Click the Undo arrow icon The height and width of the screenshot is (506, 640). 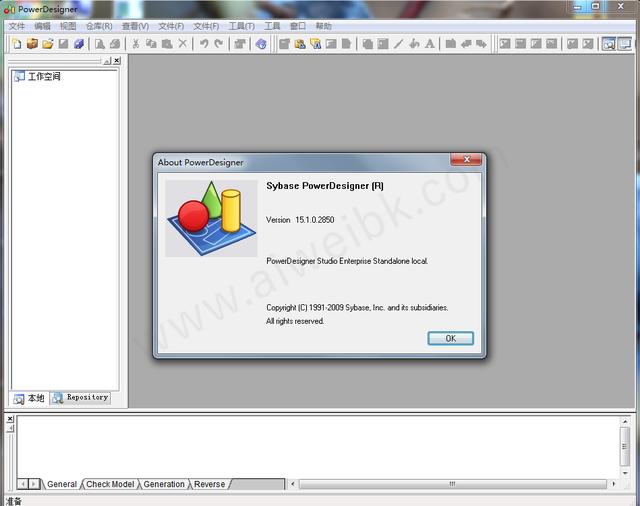click(204, 44)
